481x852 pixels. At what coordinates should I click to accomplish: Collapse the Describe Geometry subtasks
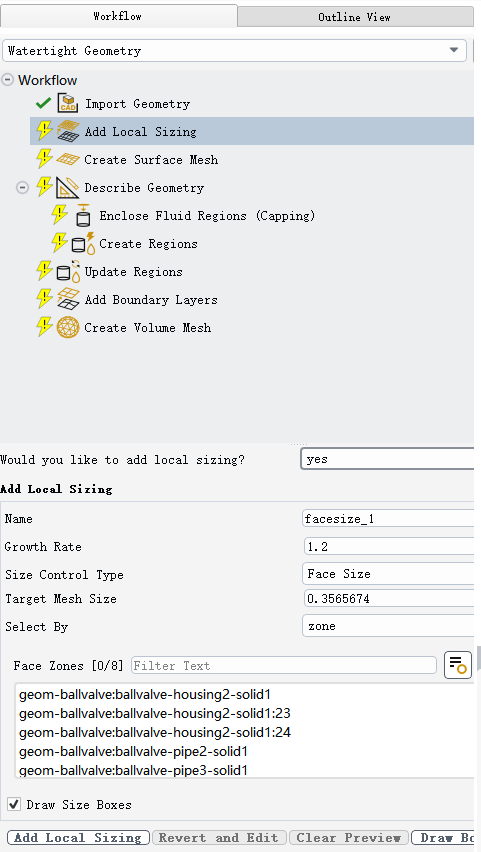(22, 188)
